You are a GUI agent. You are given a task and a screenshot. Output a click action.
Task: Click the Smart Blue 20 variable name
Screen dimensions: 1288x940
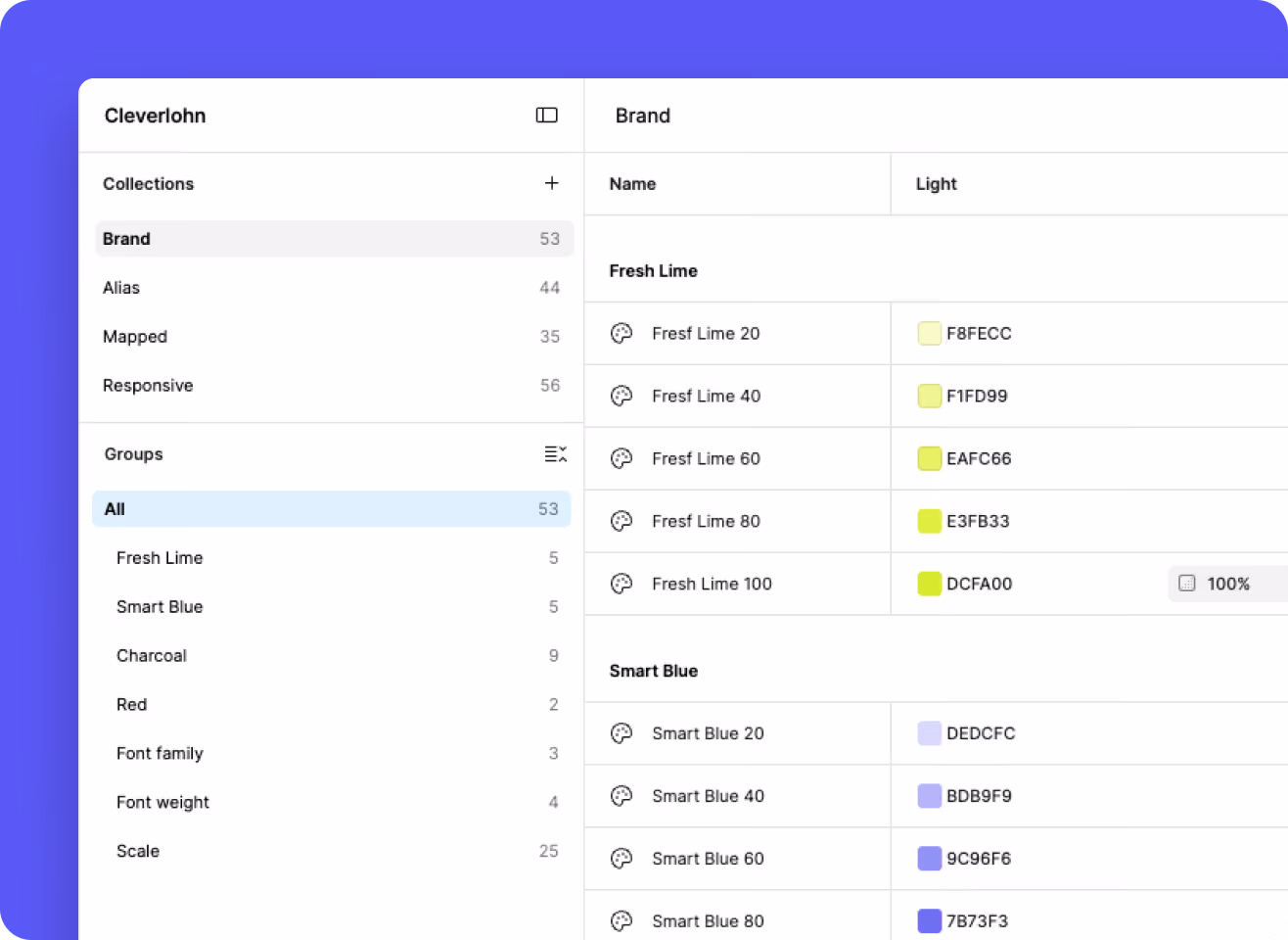pyautogui.click(x=708, y=733)
